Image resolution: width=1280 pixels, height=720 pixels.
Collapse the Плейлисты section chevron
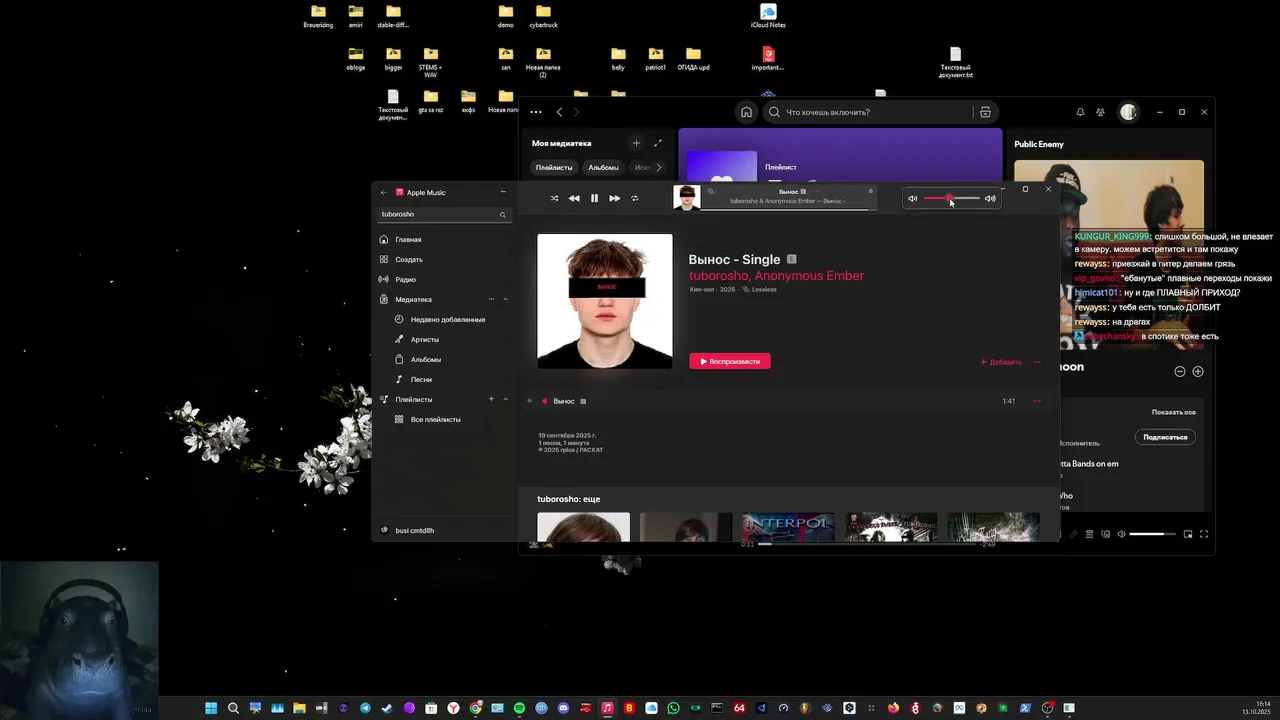(505, 400)
